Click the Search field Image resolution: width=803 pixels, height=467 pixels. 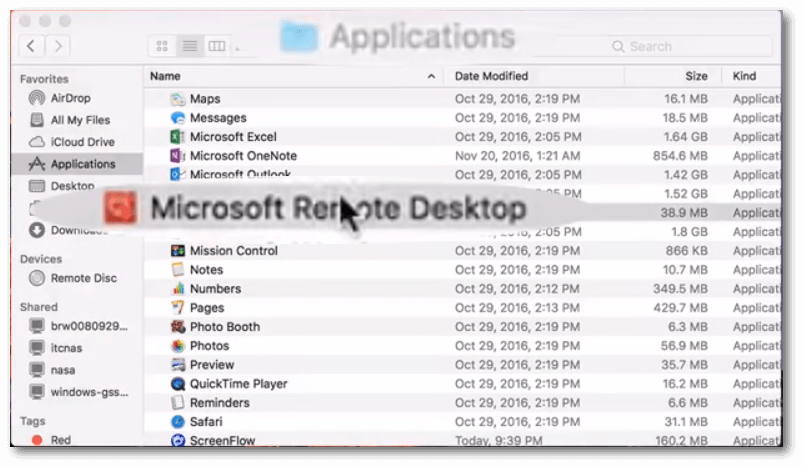pos(651,47)
